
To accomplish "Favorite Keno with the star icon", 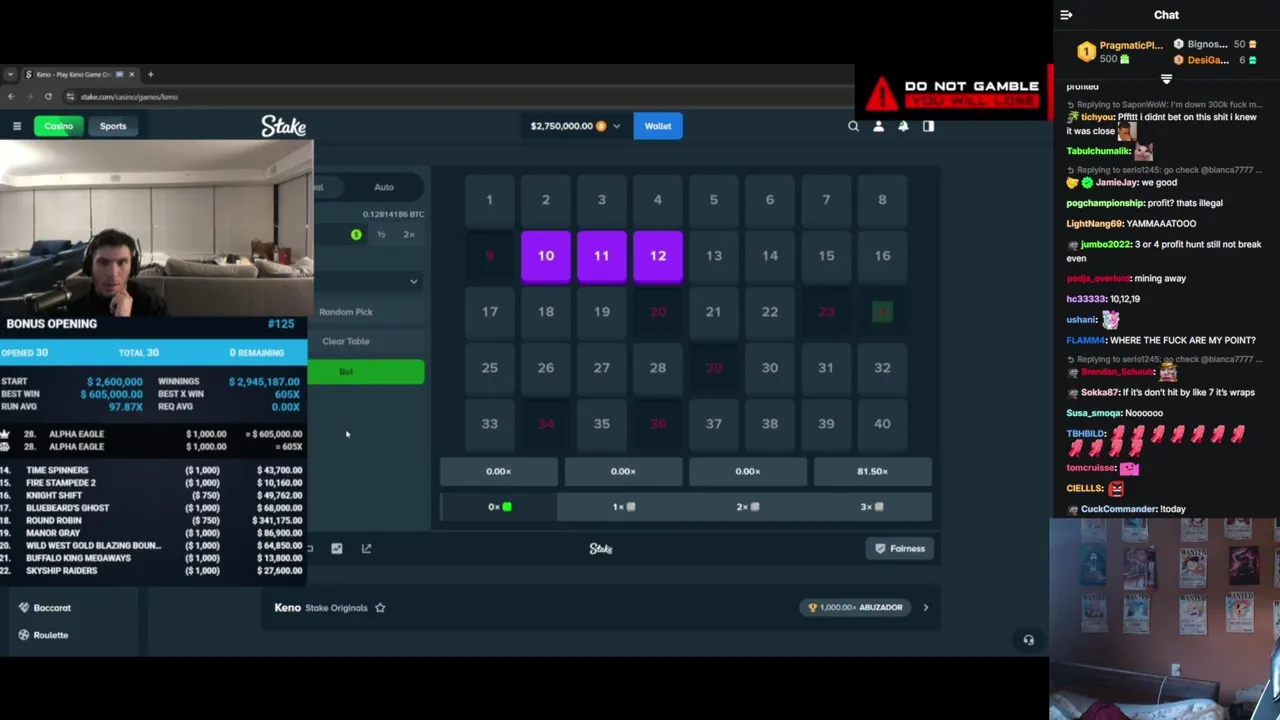I will [380, 608].
